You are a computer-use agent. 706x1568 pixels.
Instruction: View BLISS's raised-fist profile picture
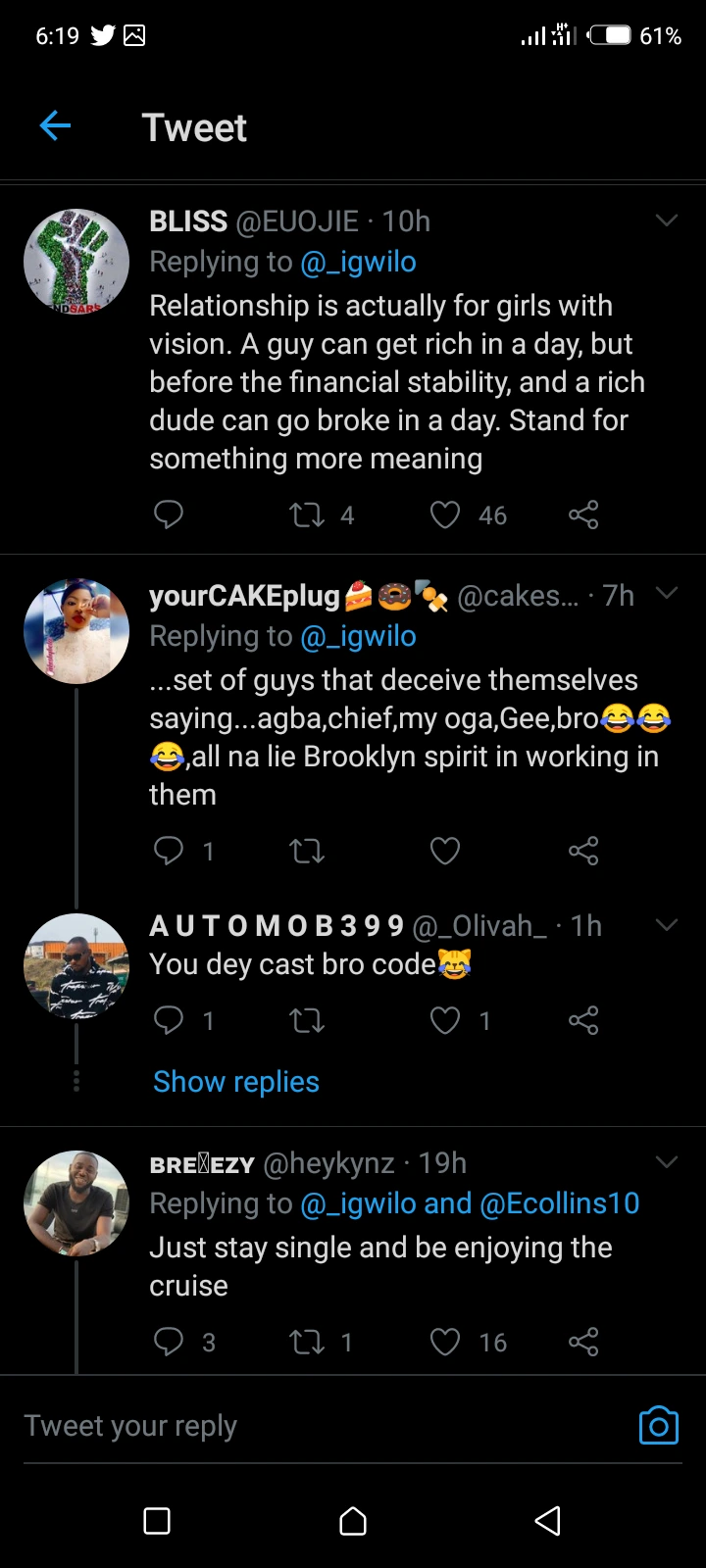point(76,262)
